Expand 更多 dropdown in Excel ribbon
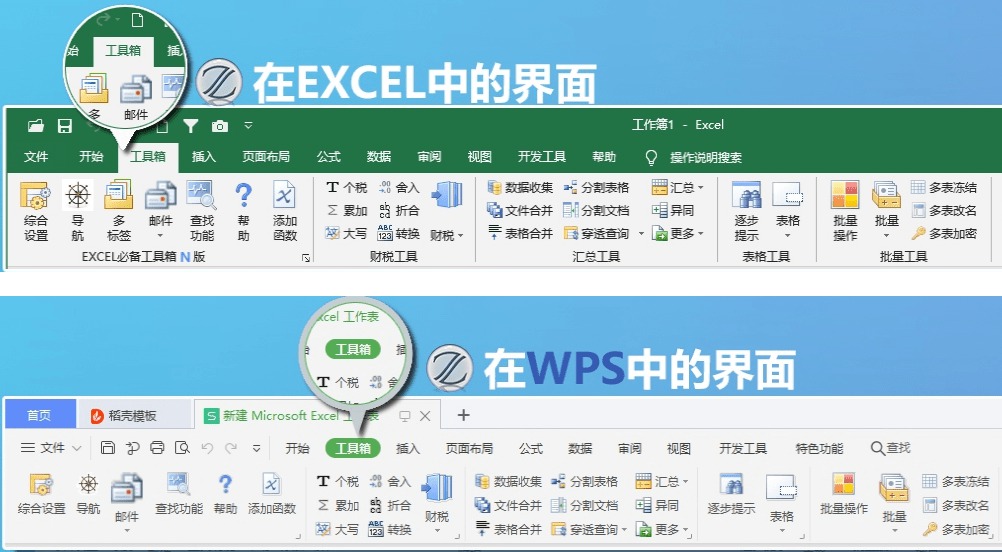The height and width of the screenshot is (552, 1002). 700,234
